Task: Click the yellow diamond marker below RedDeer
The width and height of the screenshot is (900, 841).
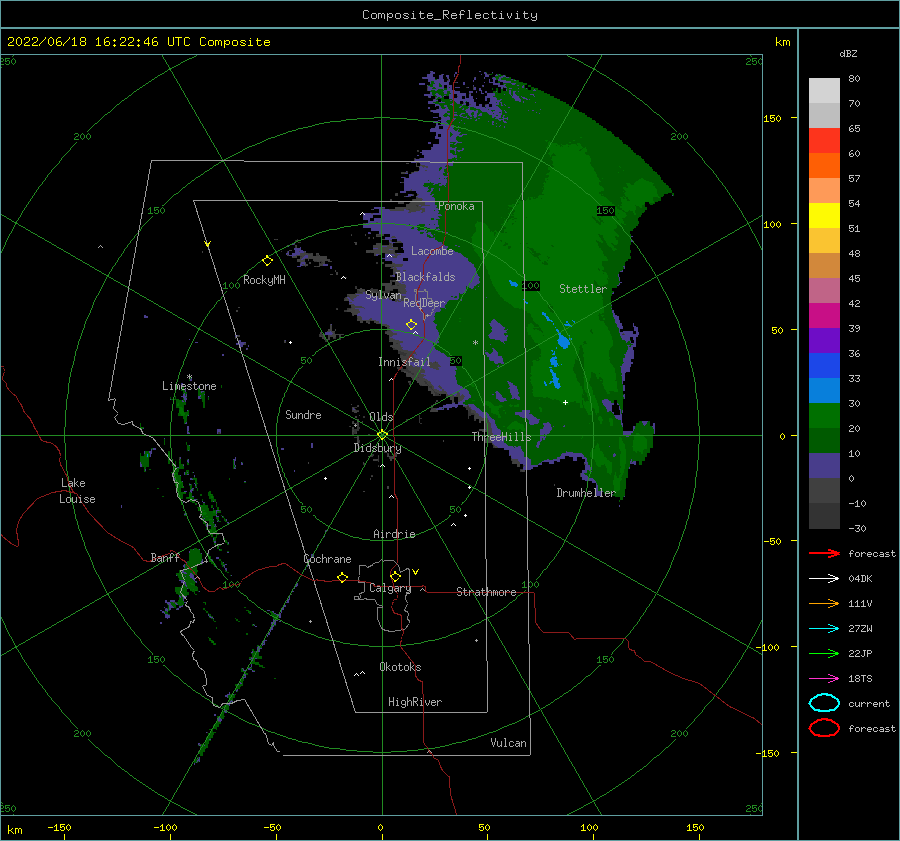Action: click(411, 325)
